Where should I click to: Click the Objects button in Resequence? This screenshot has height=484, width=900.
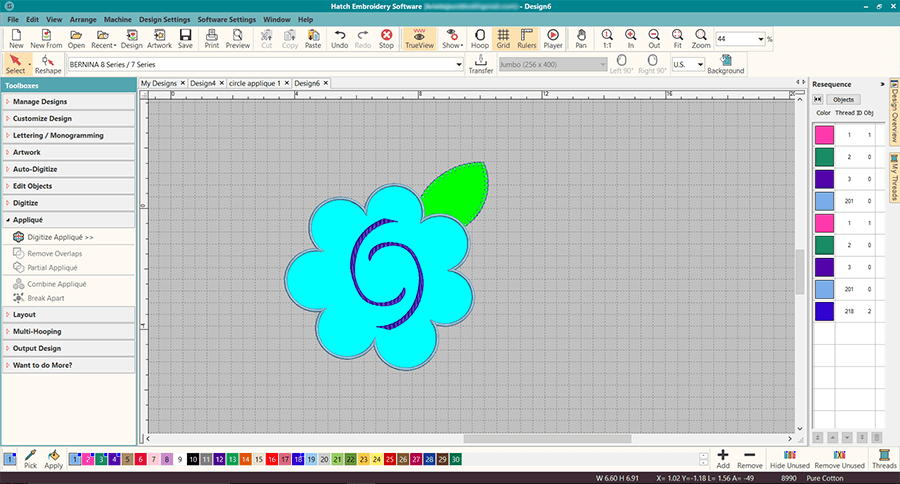[843, 100]
